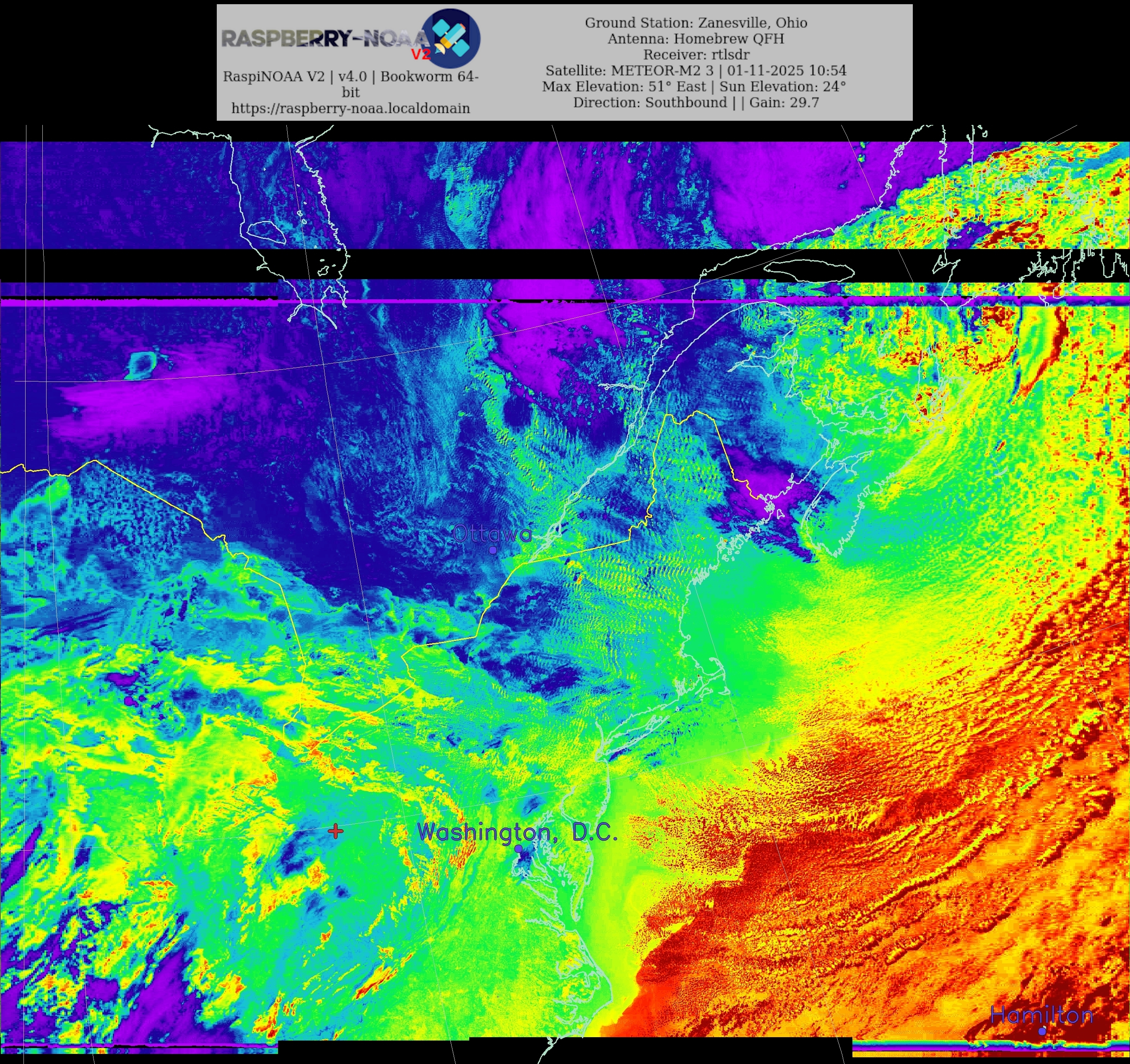
Task: Click the Satellite: METEOR-M2 3 info line
Action: [x=696, y=70]
